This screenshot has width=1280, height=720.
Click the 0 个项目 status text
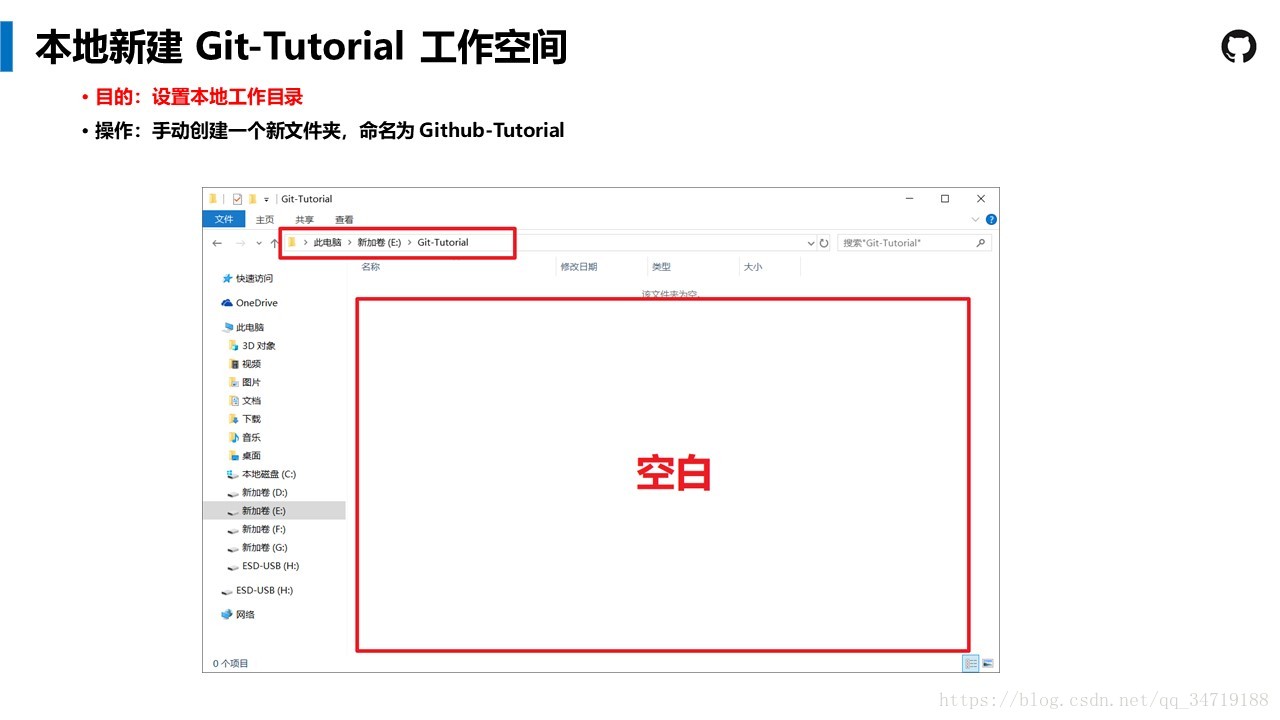click(231, 664)
